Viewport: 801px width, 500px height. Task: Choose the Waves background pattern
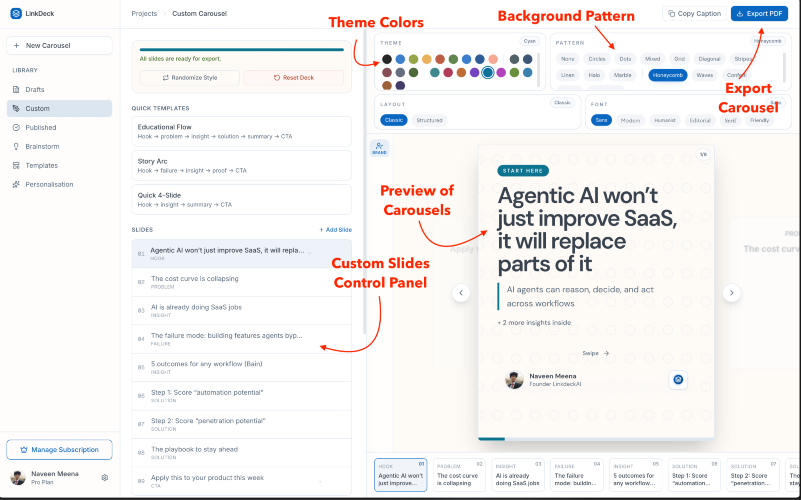704,75
